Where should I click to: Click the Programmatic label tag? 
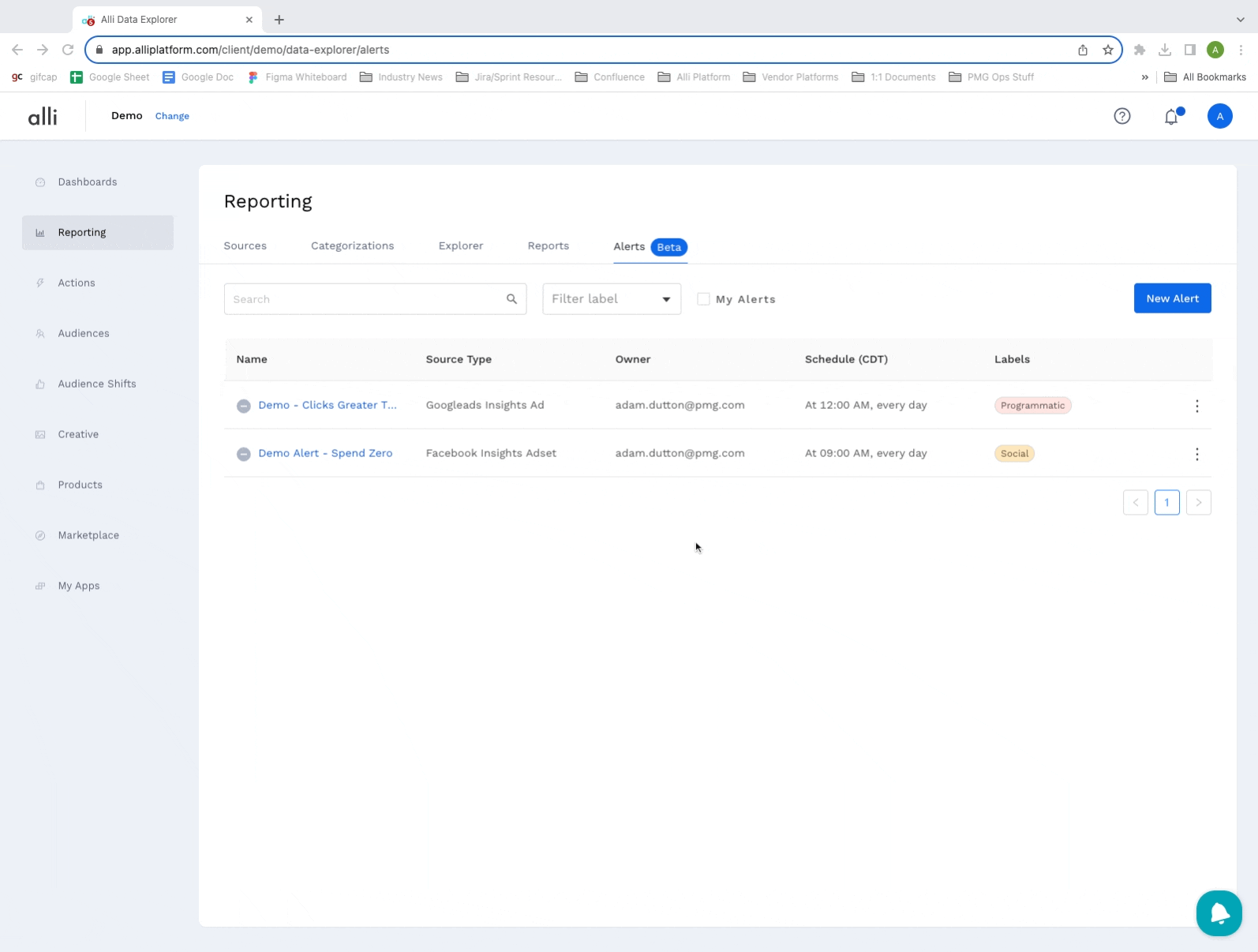coord(1032,406)
